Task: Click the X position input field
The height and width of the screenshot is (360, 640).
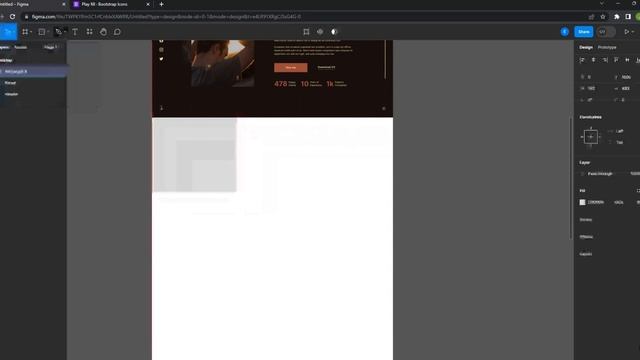Action: [x=594, y=77]
